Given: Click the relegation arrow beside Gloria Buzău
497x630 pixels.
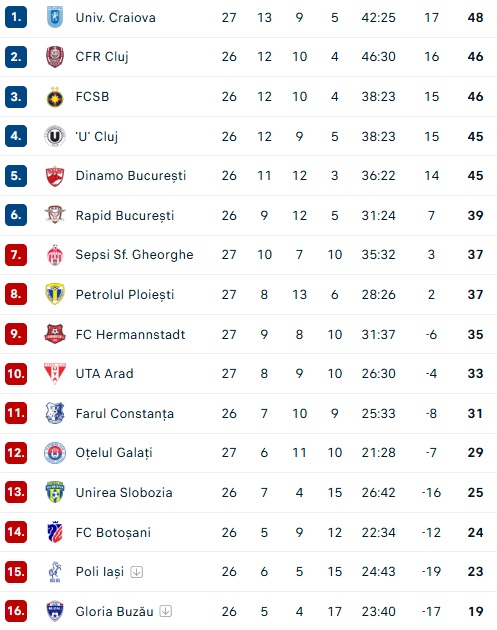Looking at the screenshot, I should pos(166,611).
